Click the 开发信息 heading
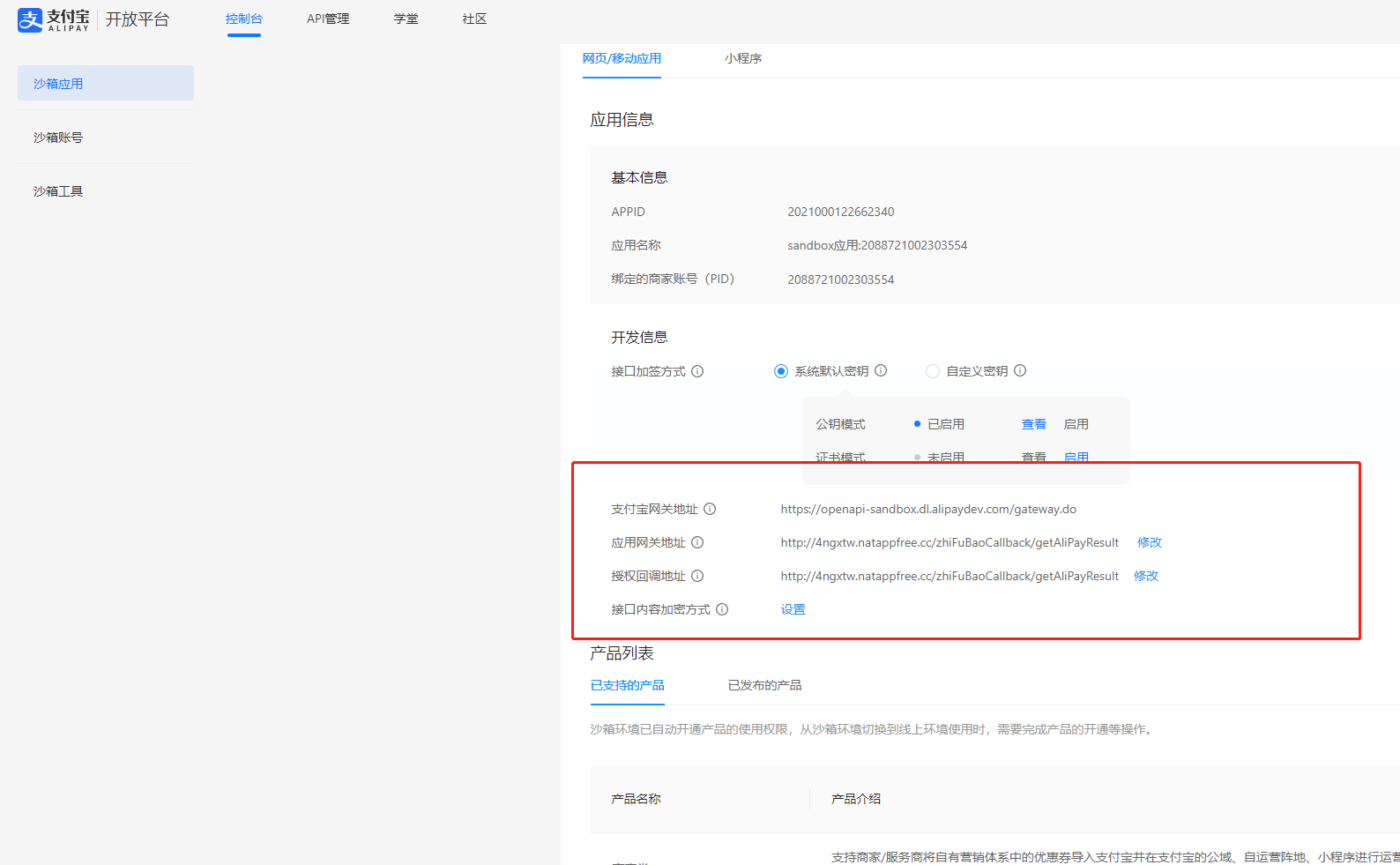Image resolution: width=1400 pixels, height=865 pixels. [640, 338]
